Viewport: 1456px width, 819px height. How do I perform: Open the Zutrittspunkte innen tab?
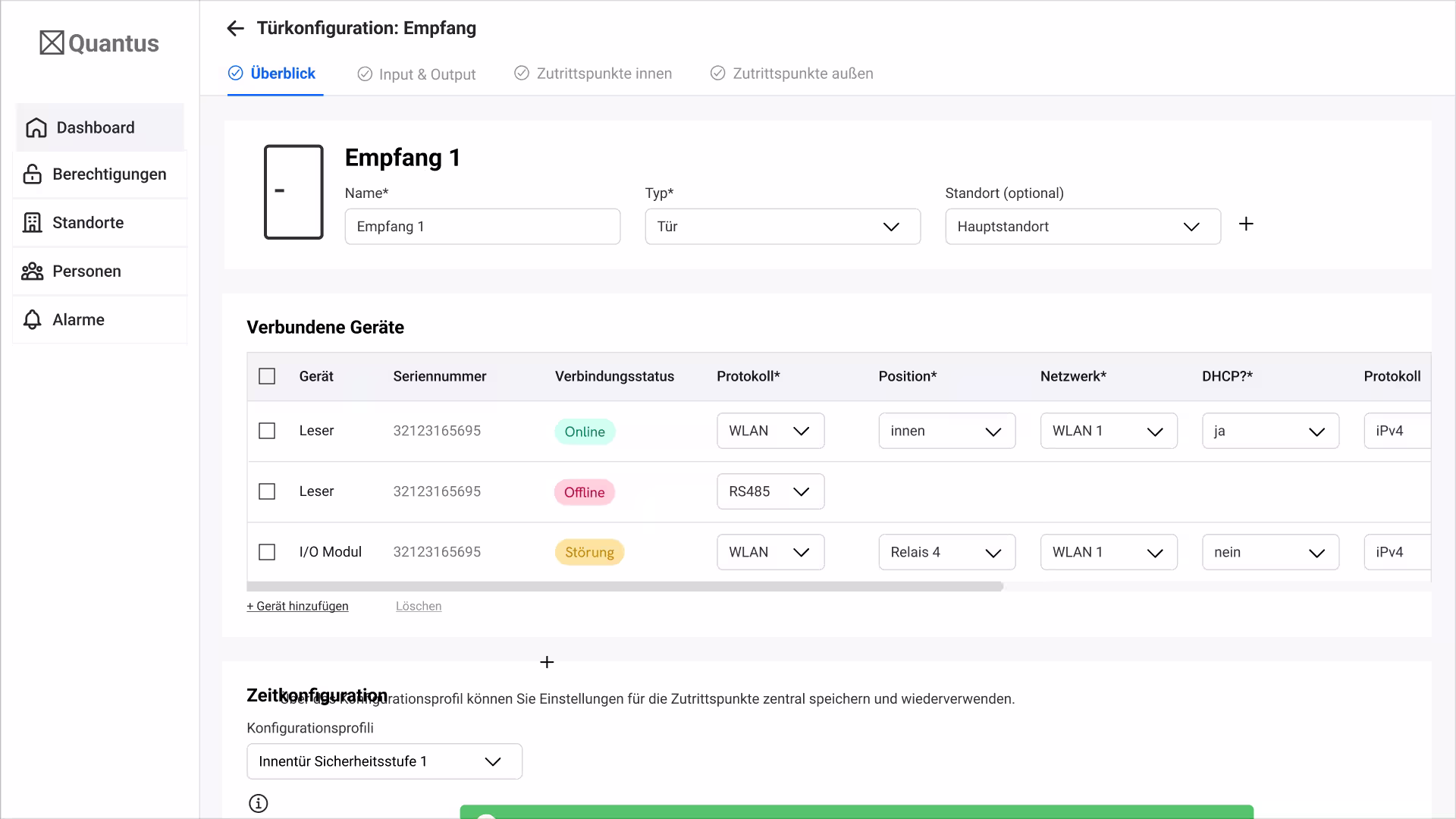pyautogui.click(x=593, y=74)
